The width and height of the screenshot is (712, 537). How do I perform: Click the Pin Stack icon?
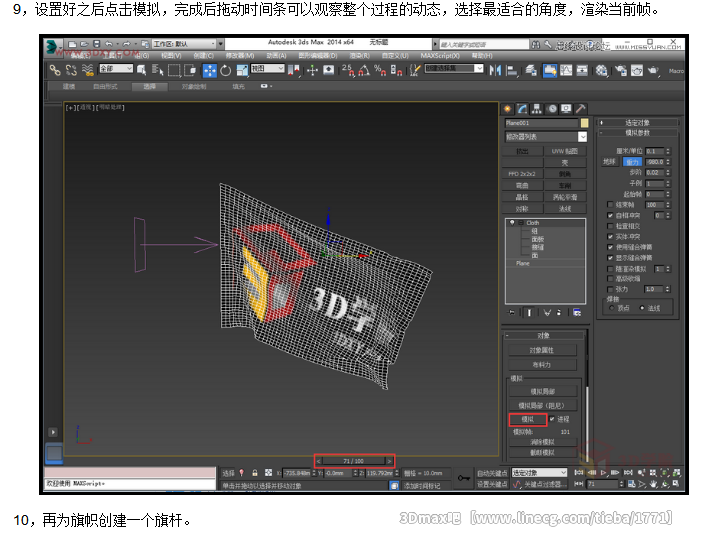pyautogui.click(x=512, y=312)
